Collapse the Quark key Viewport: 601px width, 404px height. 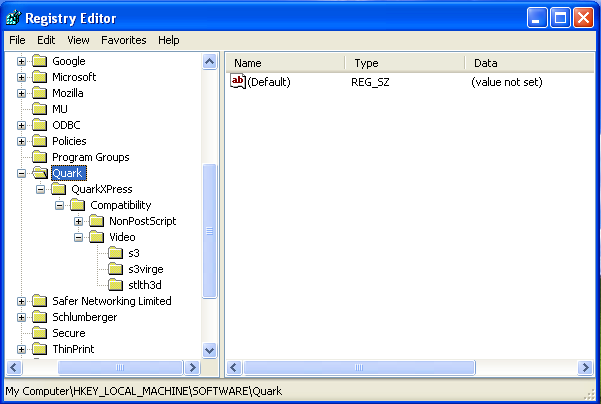coord(21,174)
